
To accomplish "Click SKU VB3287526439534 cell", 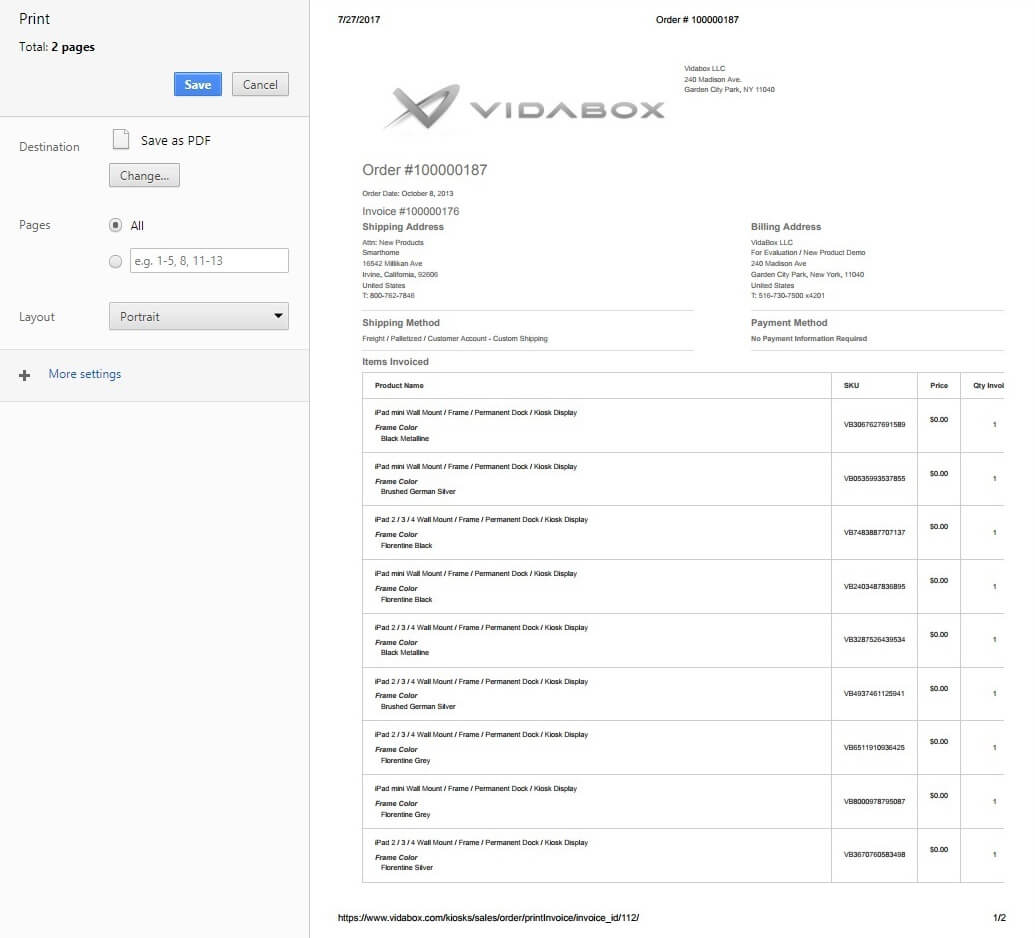I will pos(874,640).
